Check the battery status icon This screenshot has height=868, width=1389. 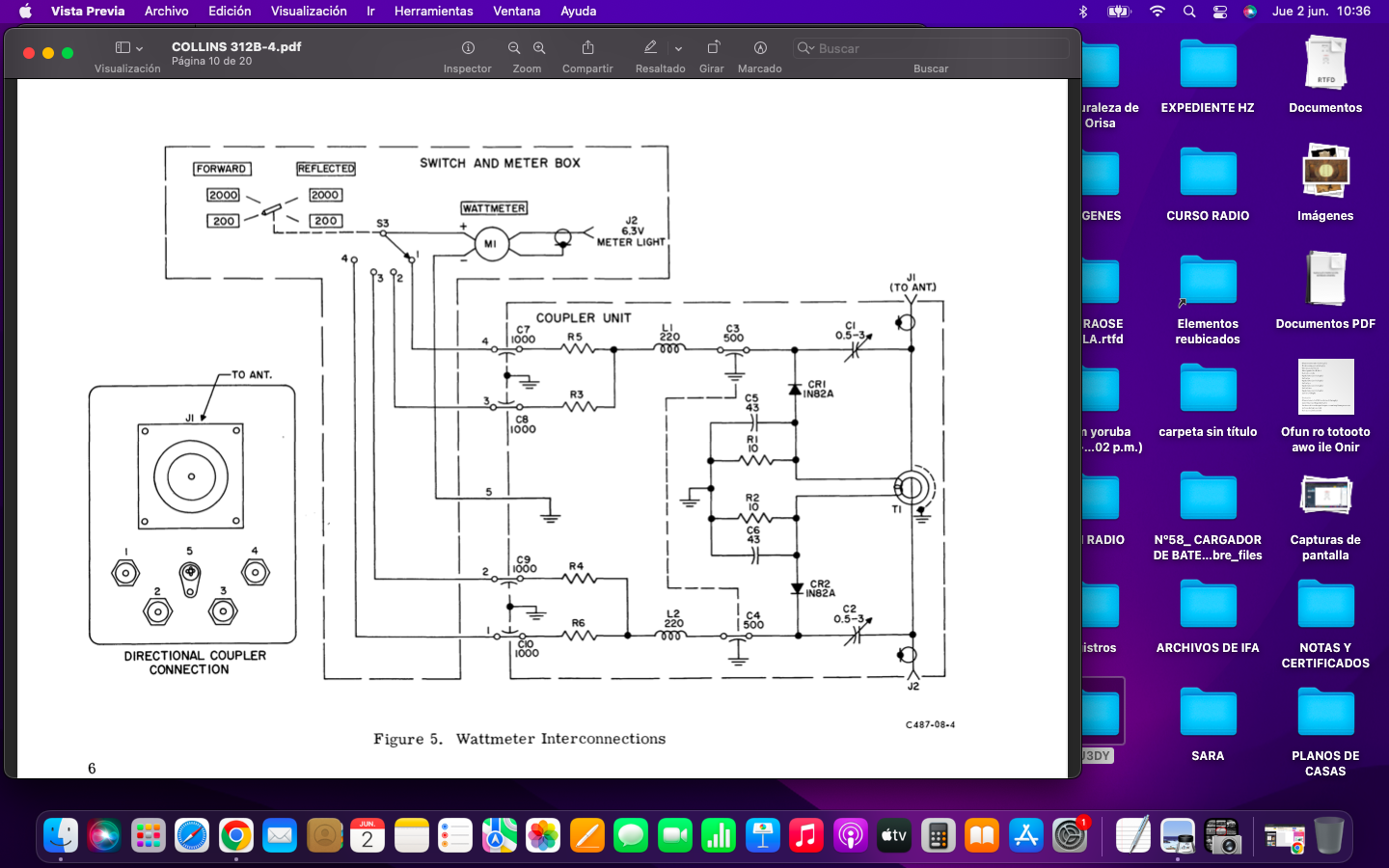(x=1119, y=11)
